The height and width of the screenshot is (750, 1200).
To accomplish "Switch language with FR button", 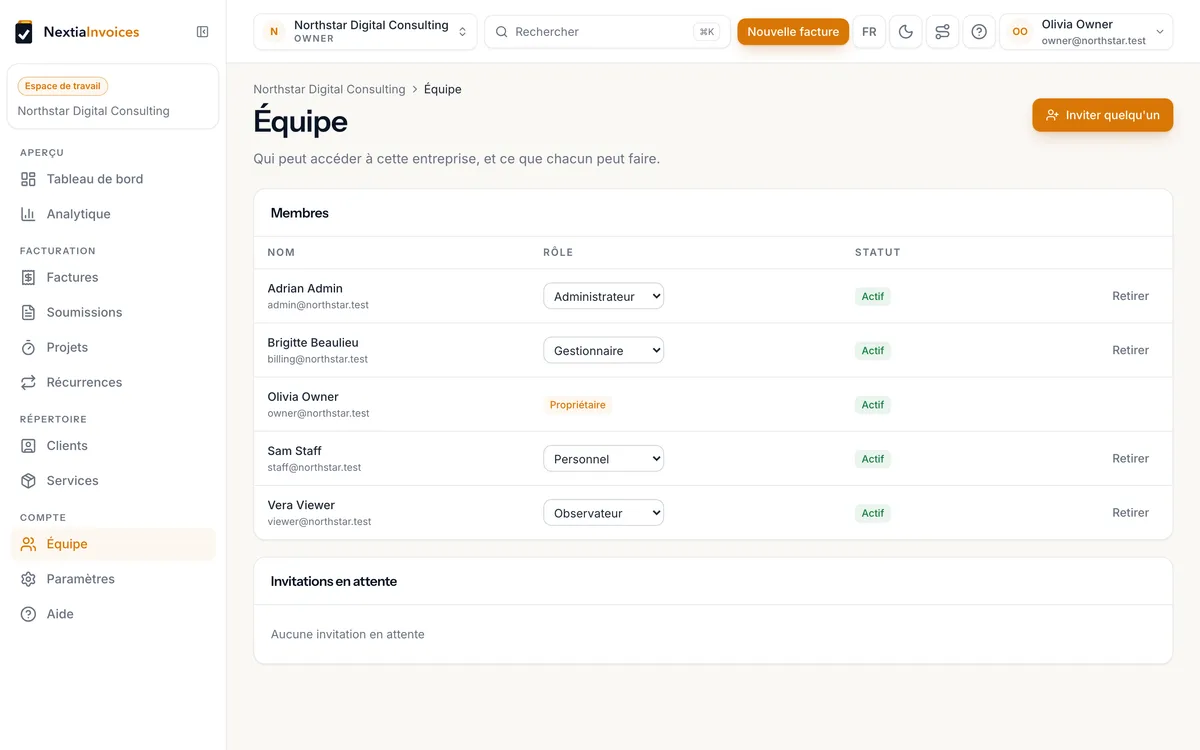I will [869, 32].
